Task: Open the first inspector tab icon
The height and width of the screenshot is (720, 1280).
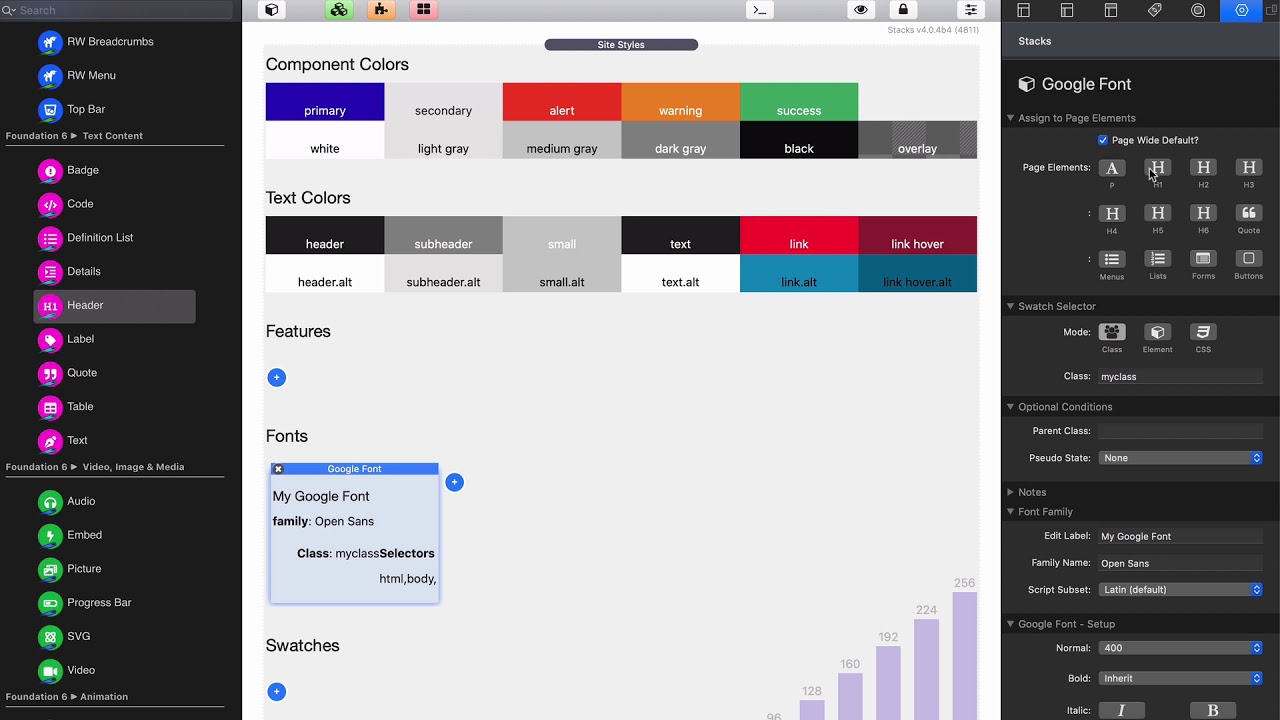Action: 1023,10
